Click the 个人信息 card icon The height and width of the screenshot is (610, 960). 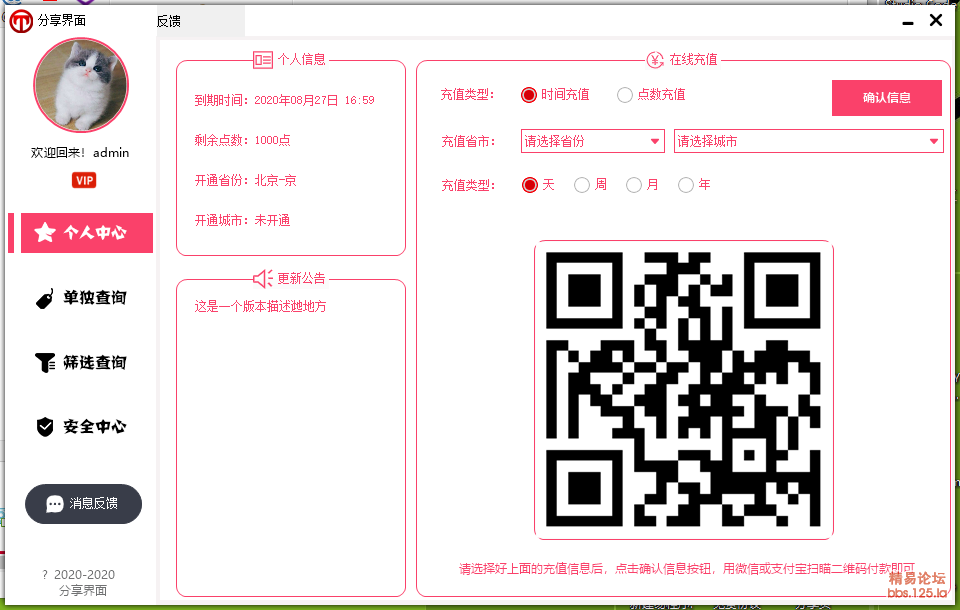263,60
